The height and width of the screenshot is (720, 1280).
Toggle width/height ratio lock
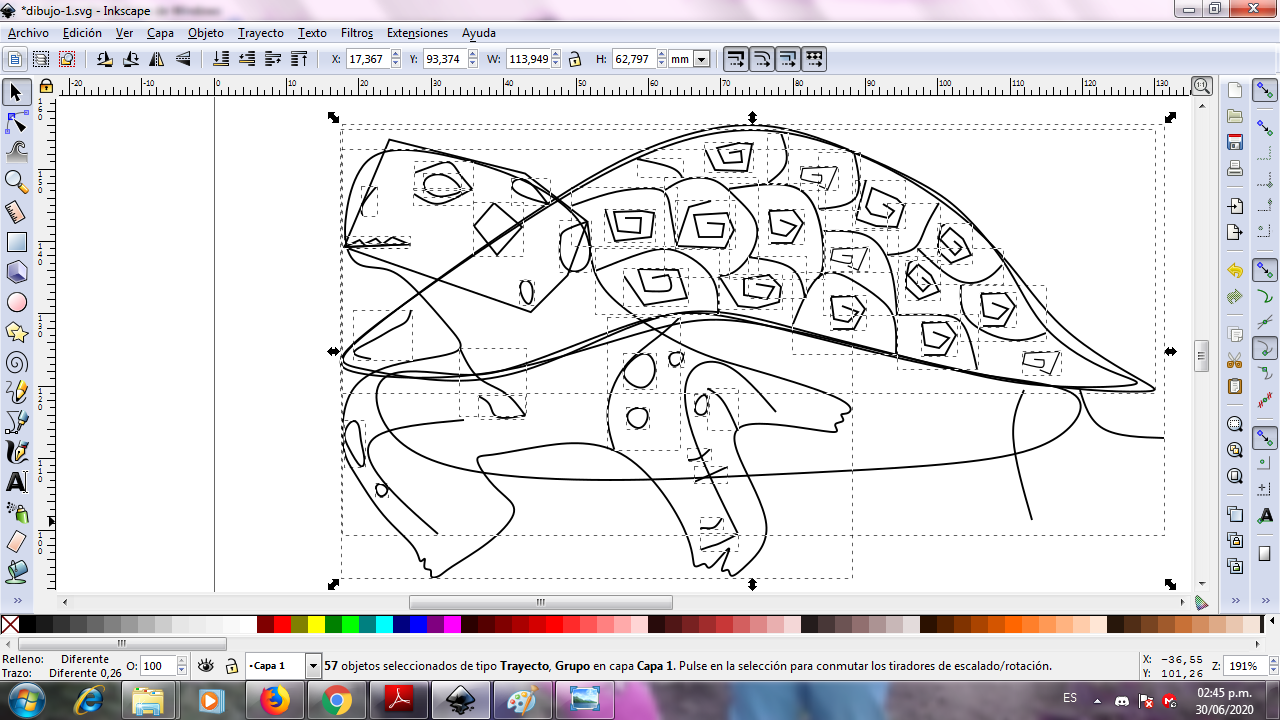pos(575,59)
